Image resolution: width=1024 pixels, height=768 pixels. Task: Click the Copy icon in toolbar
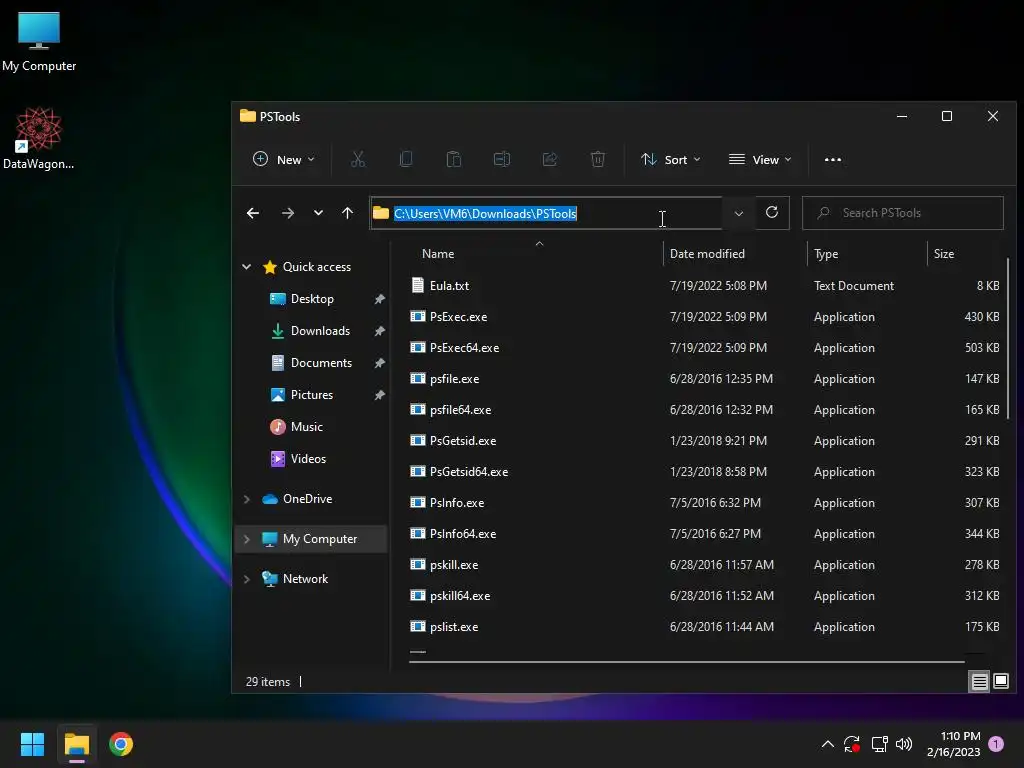point(406,159)
